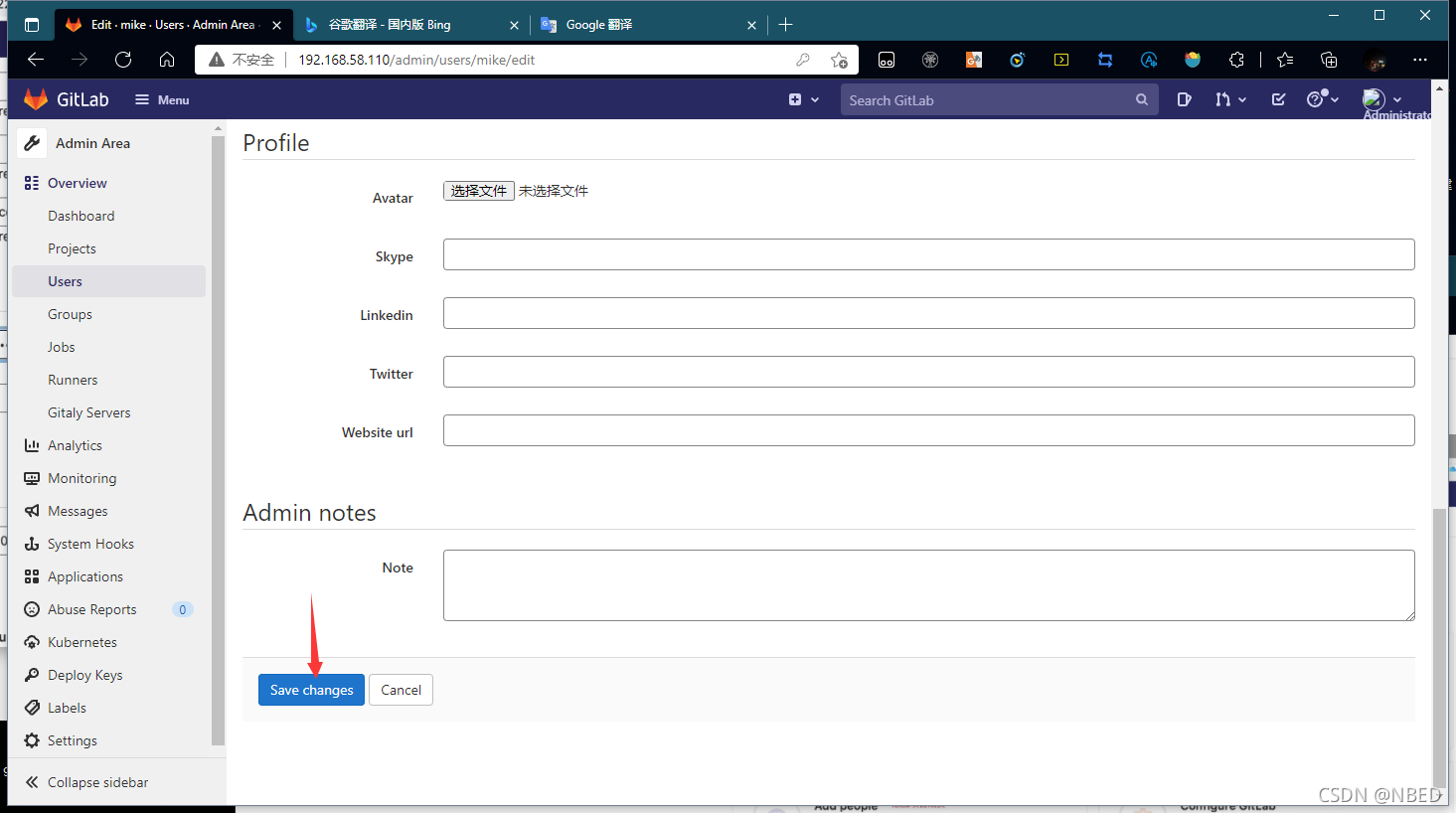This screenshot has height=813, width=1456.
Task: Open the GitLab issues list icon
Action: pos(1184,99)
